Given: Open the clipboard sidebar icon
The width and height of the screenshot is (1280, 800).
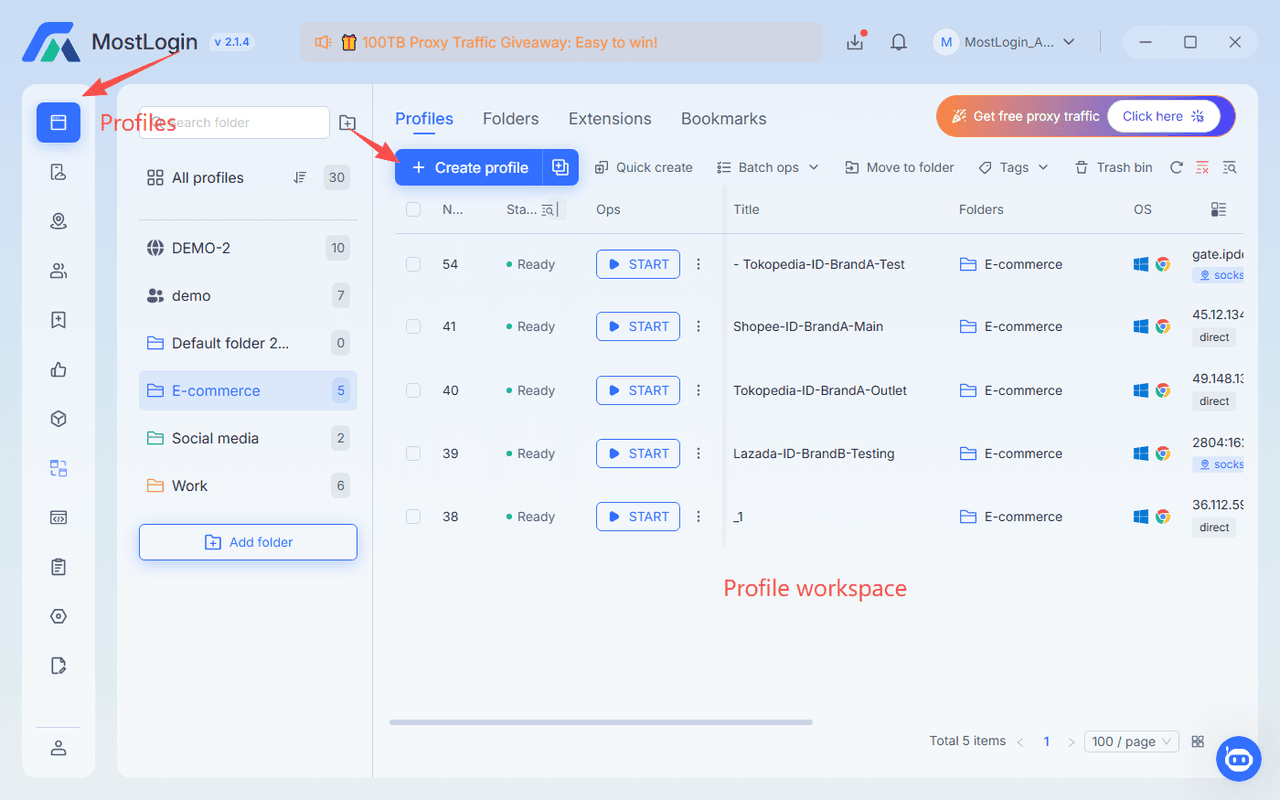Looking at the screenshot, I should (58, 567).
